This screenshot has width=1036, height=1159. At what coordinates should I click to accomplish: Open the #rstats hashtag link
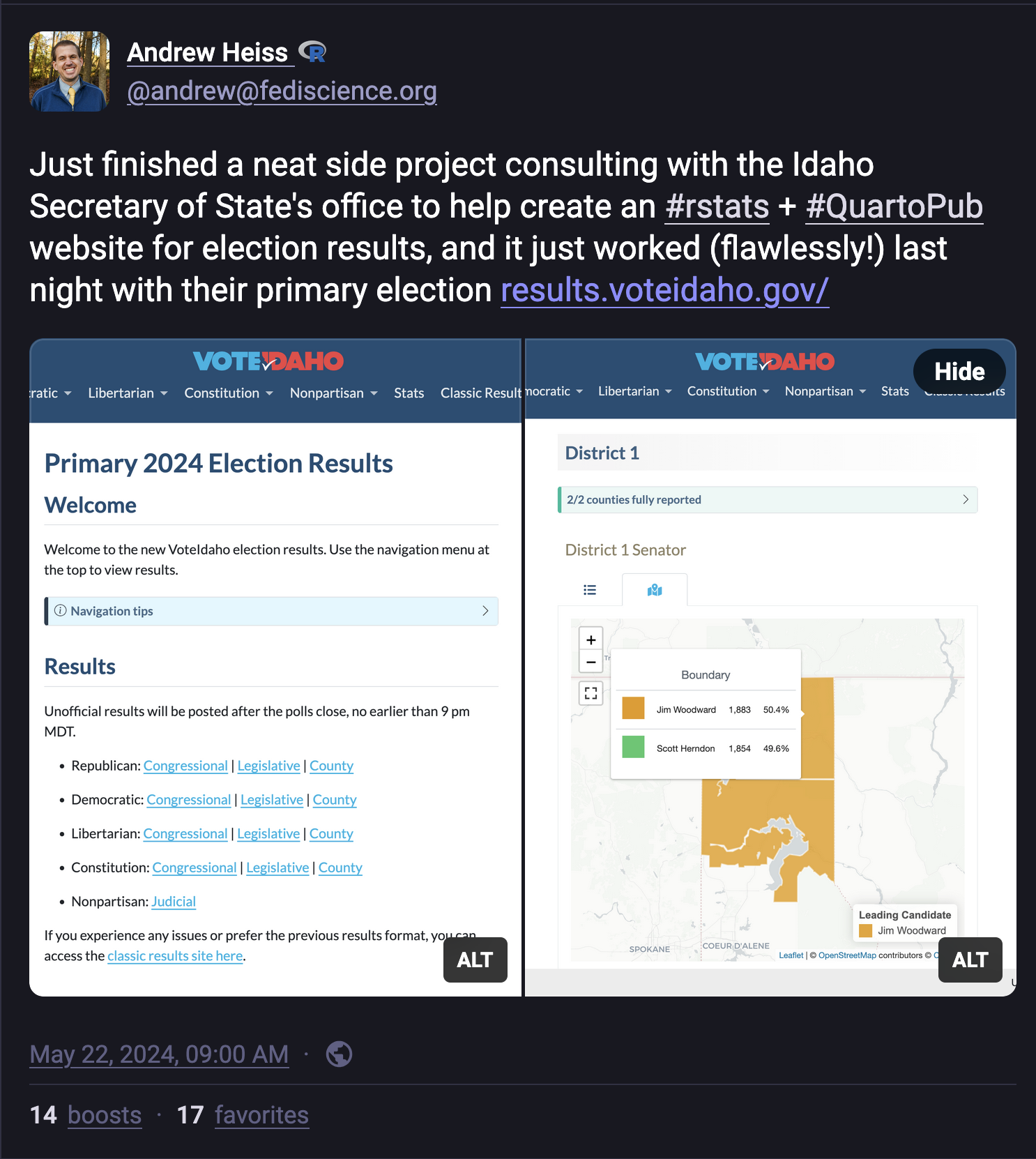pos(717,206)
